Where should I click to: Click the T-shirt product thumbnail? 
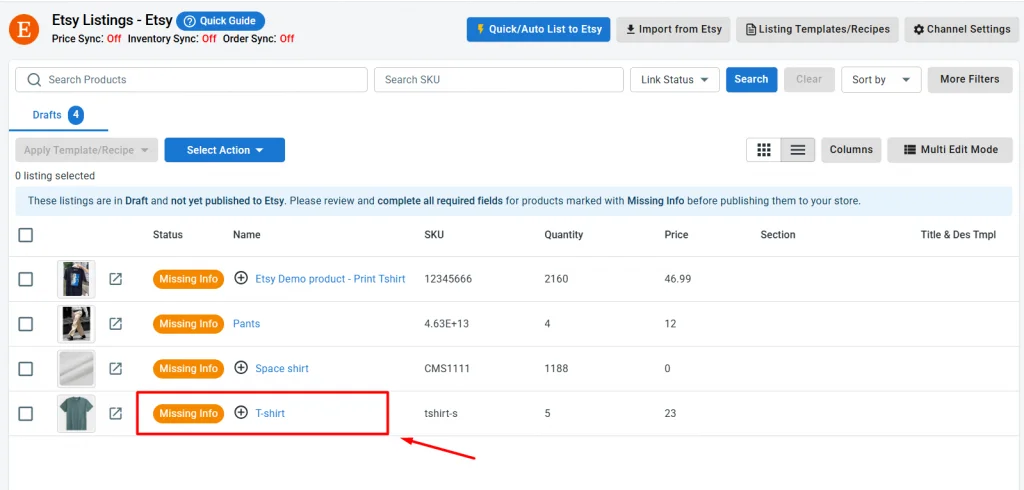click(x=76, y=414)
